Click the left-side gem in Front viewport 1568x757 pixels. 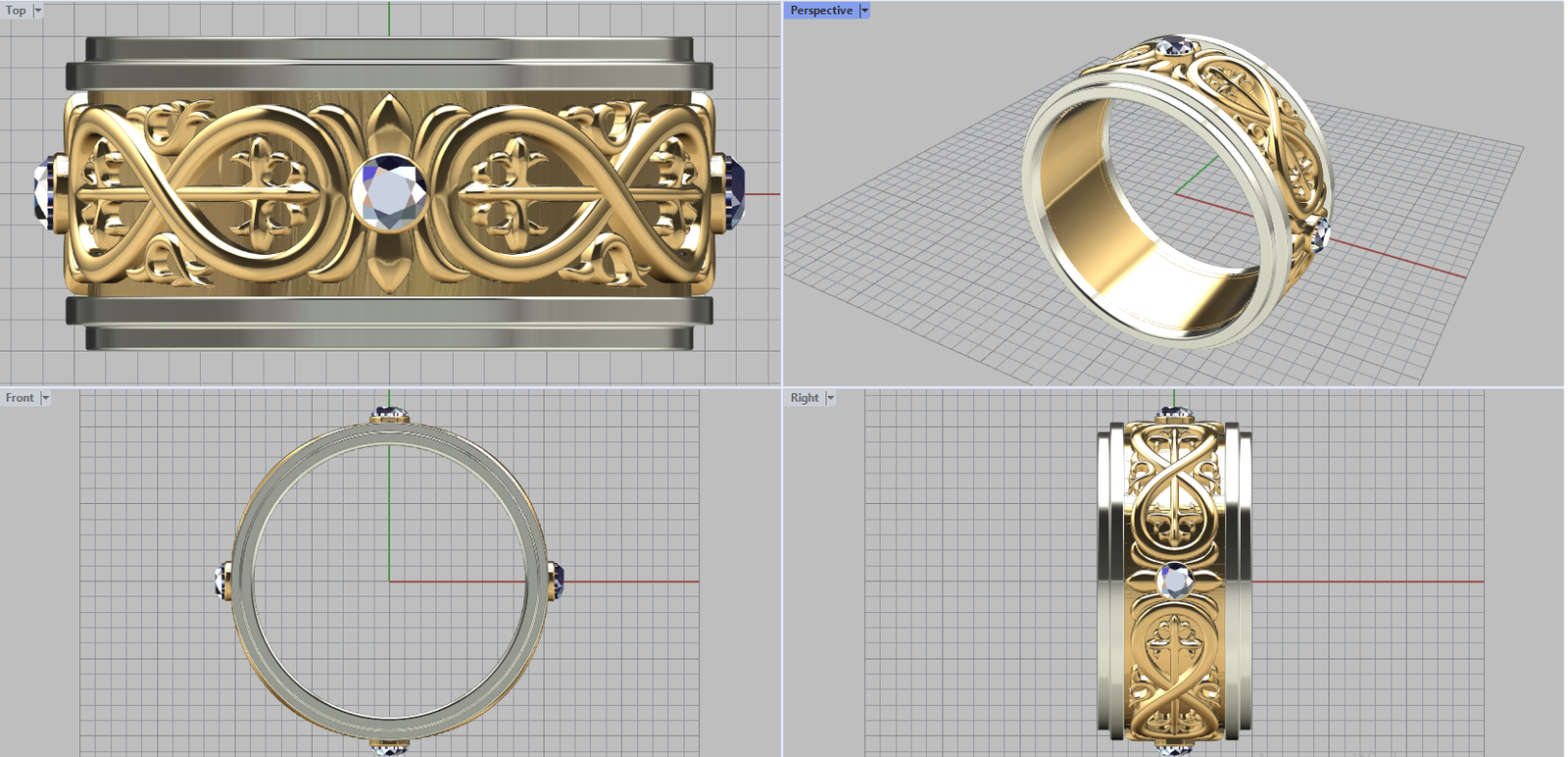click(x=221, y=581)
